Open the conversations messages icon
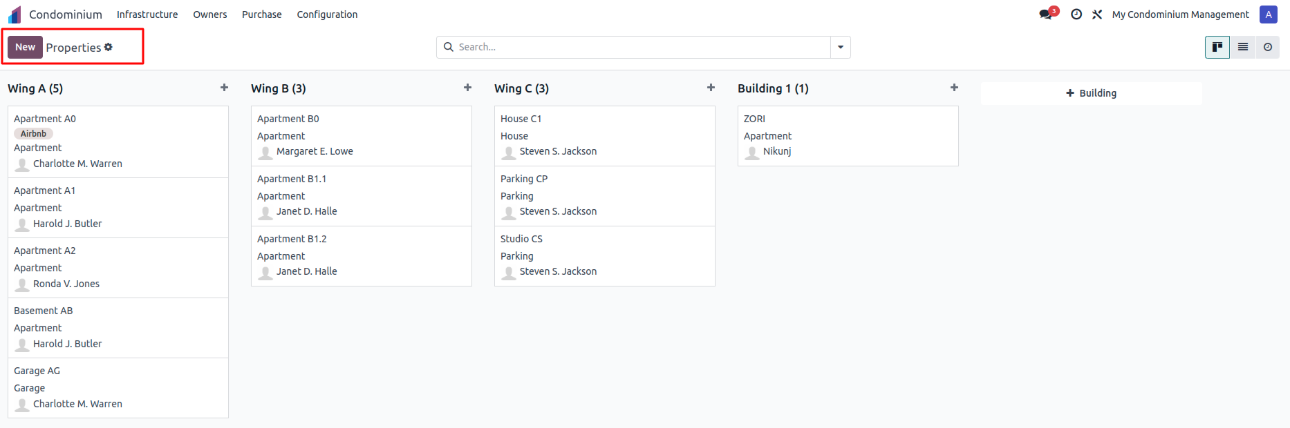Viewport: 1290px width, 428px height. 1046,15
